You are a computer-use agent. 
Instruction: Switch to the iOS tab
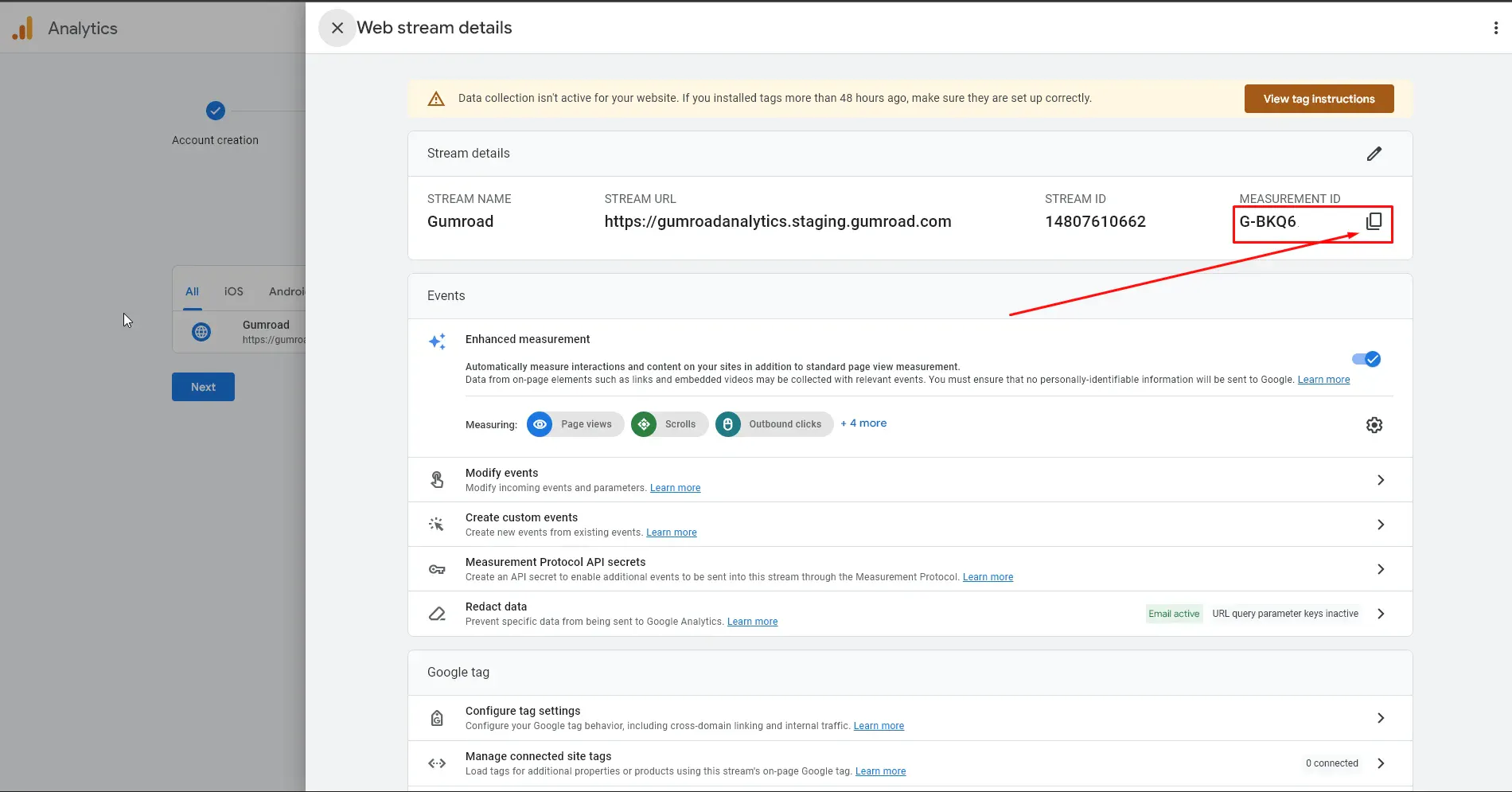click(x=234, y=291)
